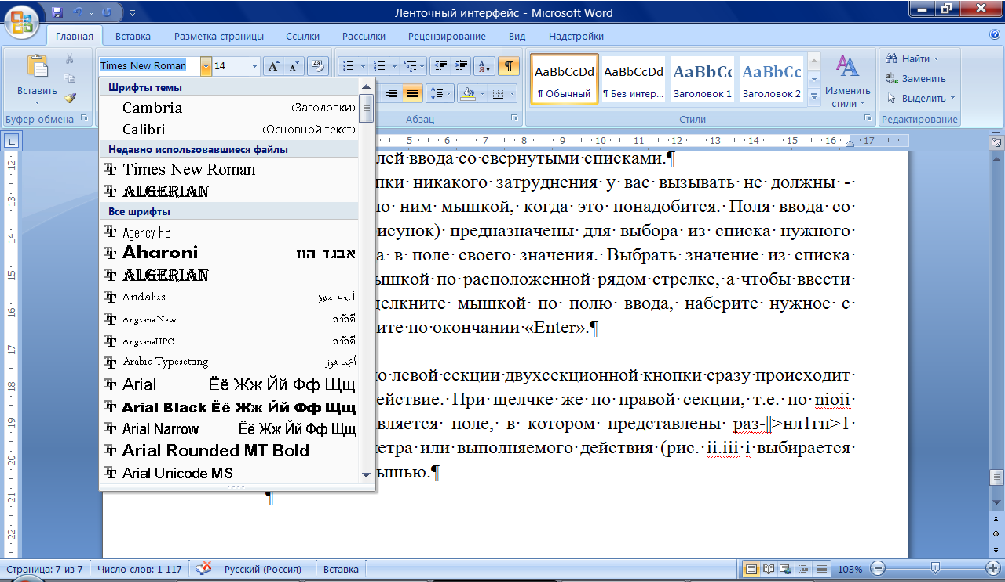1005x582 pixels.
Task: Select the Aharoni font entry
Action: pyautogui.click(x=229, y=253)
